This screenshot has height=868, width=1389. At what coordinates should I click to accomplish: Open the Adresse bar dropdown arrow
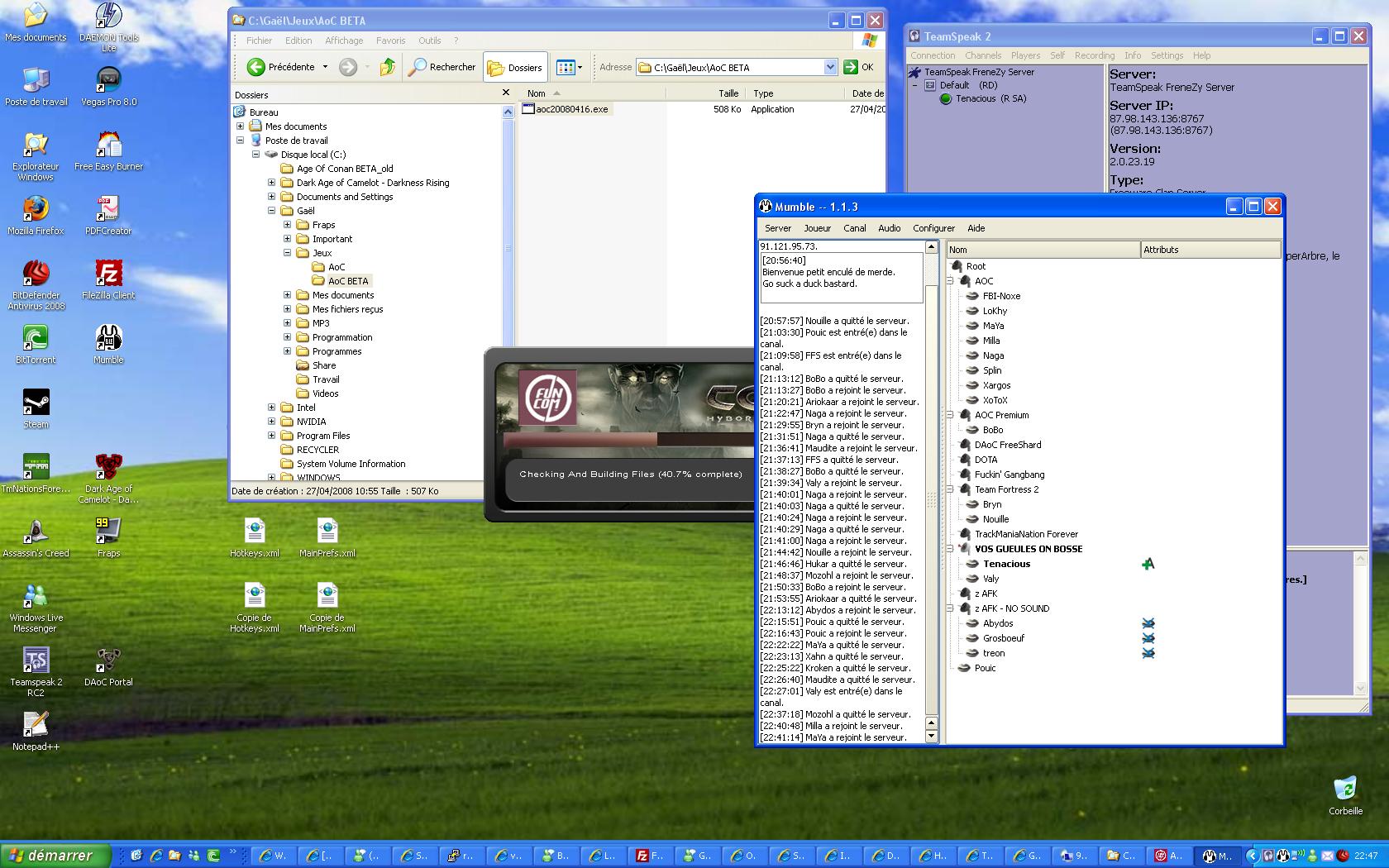tap(830, 68)
